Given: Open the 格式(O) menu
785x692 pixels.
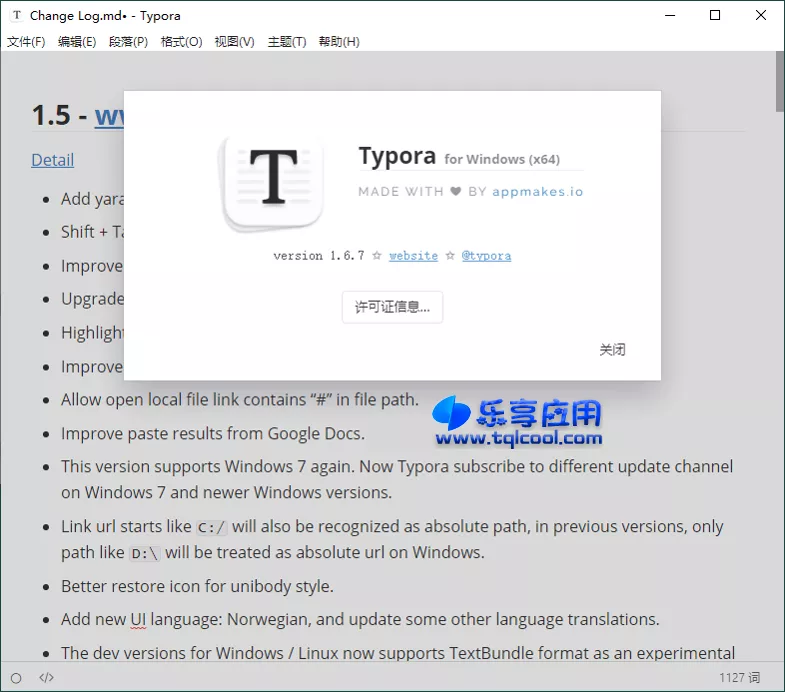Looking at the screenshot, I should [181, 42].
